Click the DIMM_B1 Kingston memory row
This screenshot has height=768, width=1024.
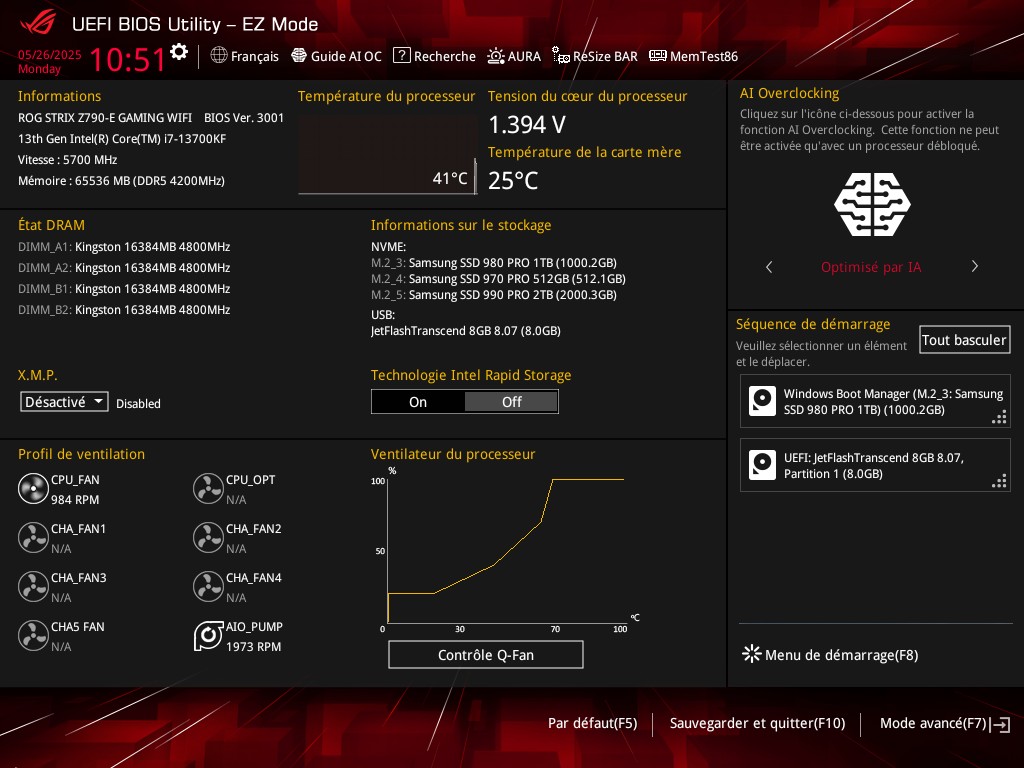pos(124,289)
